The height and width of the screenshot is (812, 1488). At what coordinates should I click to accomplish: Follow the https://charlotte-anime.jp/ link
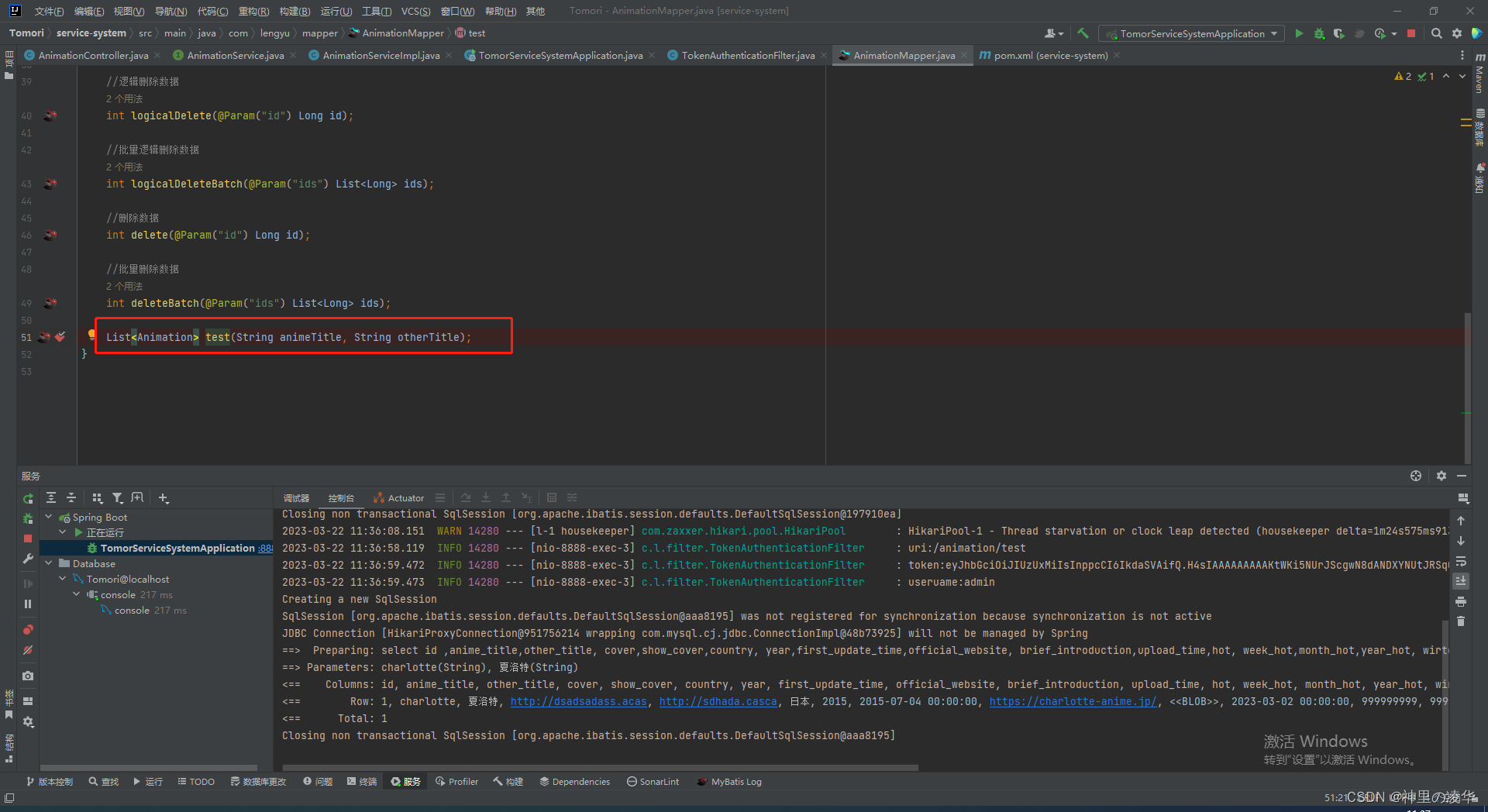click(1073, 701)
